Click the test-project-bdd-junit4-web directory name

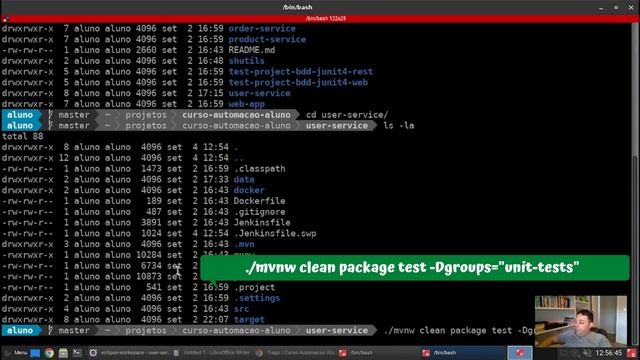click(x=298, y=82)
